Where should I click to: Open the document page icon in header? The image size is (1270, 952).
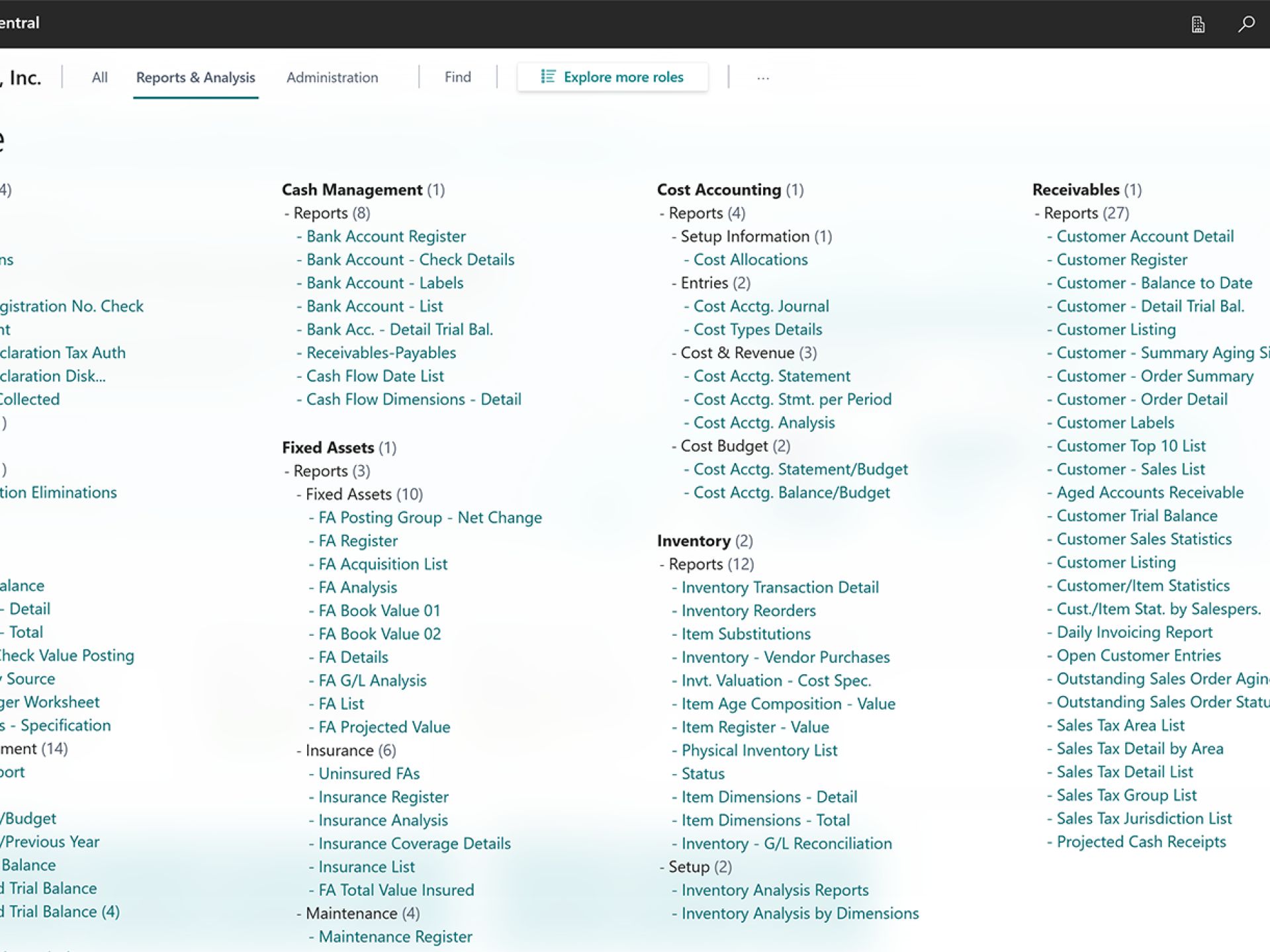click(1198, 24)
